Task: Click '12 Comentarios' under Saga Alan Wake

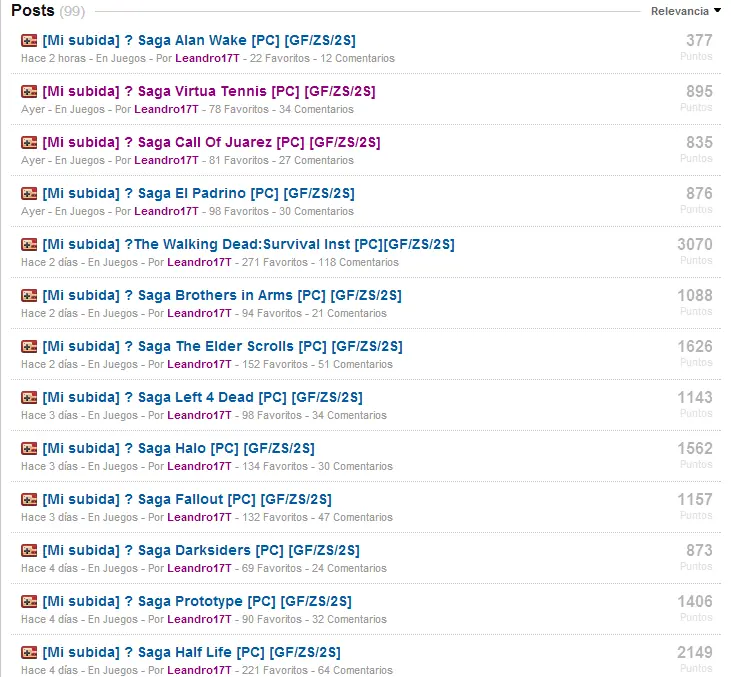Action: pos(358,58)
